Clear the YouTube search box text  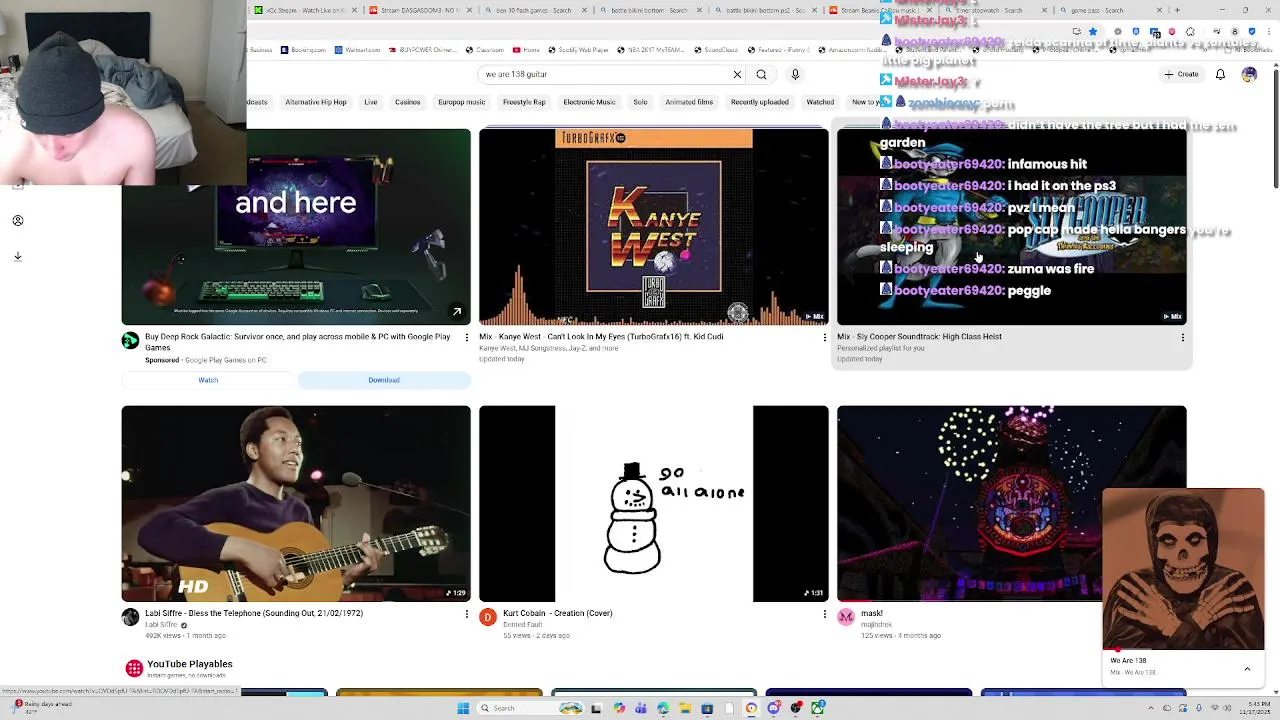(x=737, y=74)
